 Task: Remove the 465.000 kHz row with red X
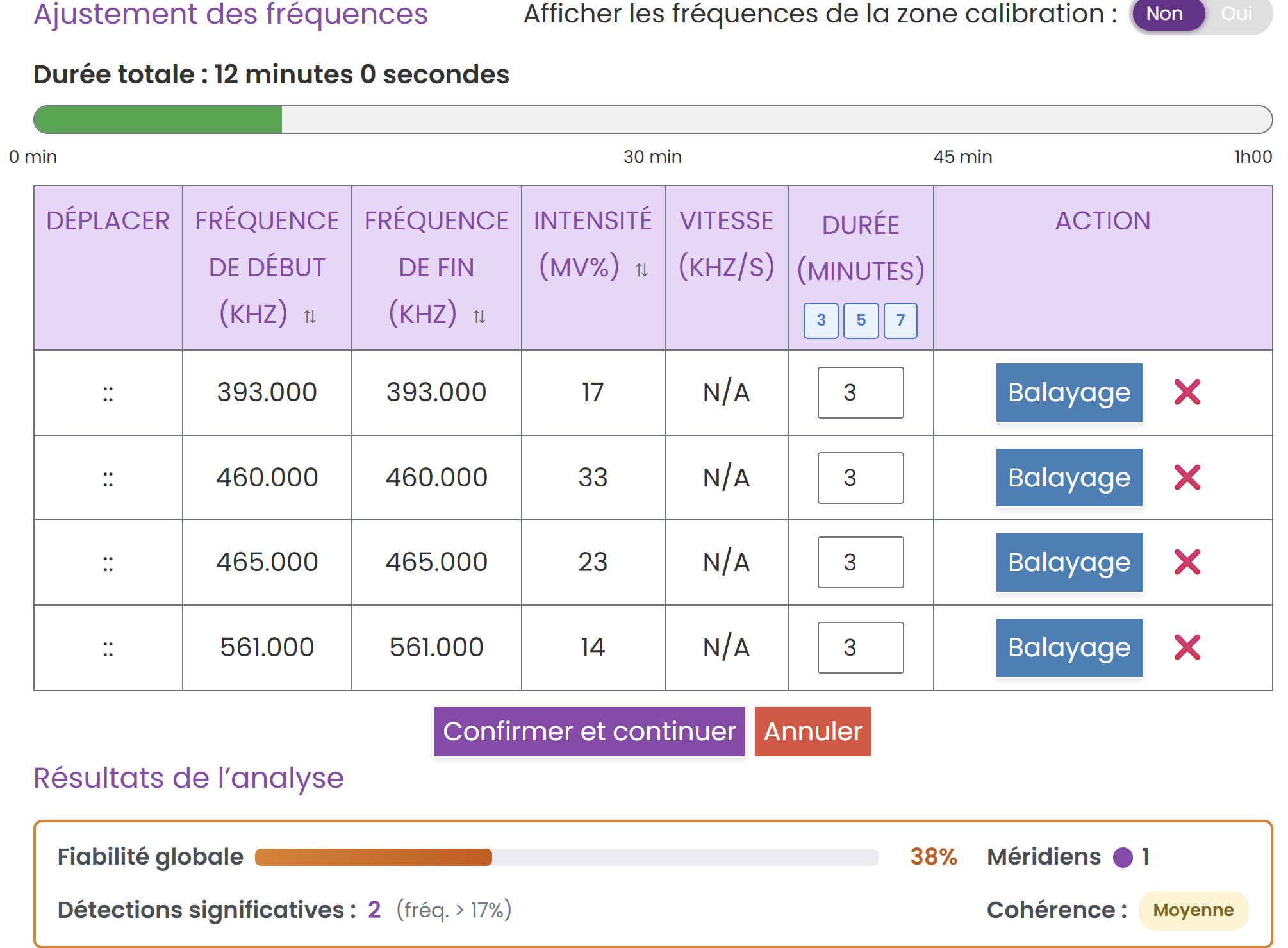(x=1187, y=563)
